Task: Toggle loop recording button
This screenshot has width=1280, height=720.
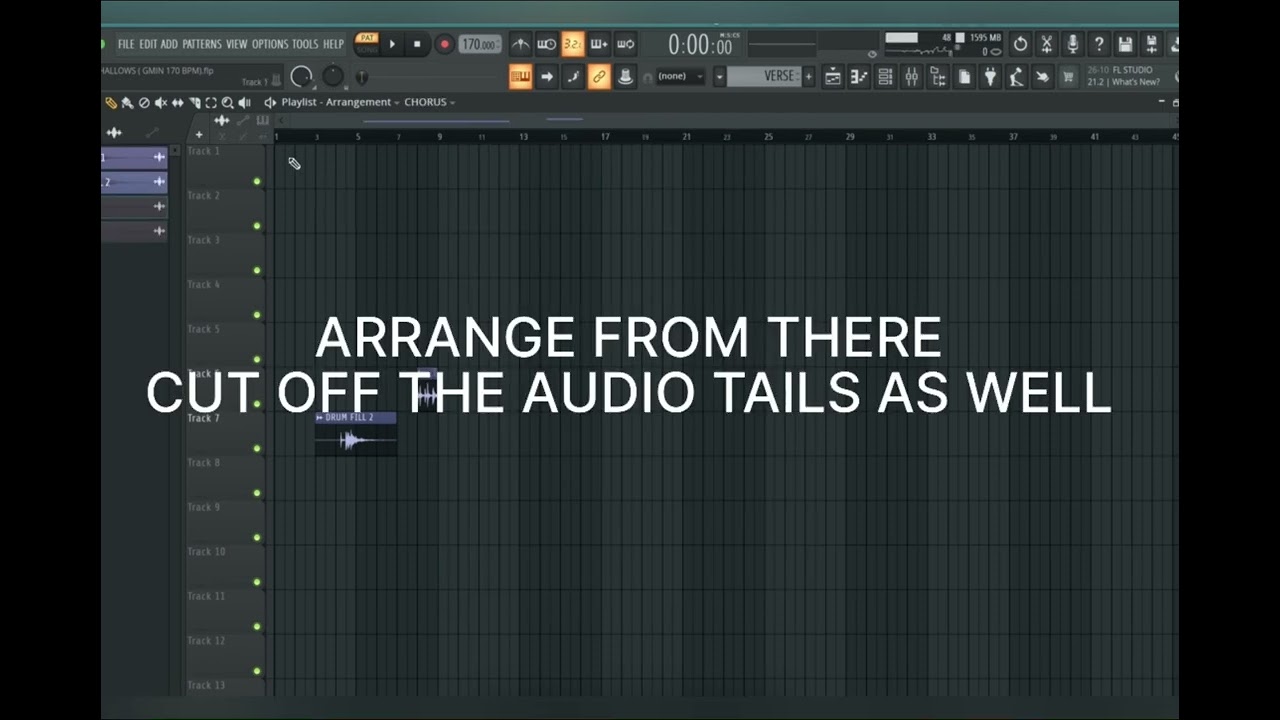Action: click(x=625, y=44)
